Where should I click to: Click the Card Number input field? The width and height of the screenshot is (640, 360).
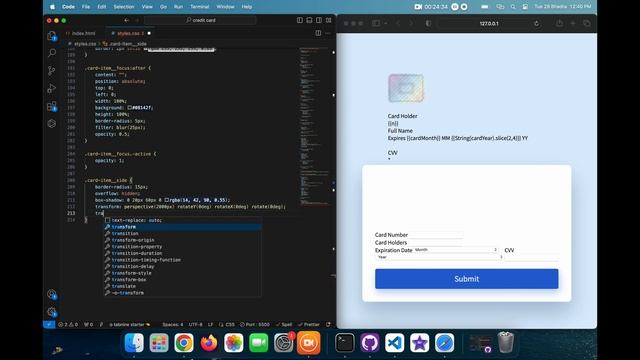436,235
